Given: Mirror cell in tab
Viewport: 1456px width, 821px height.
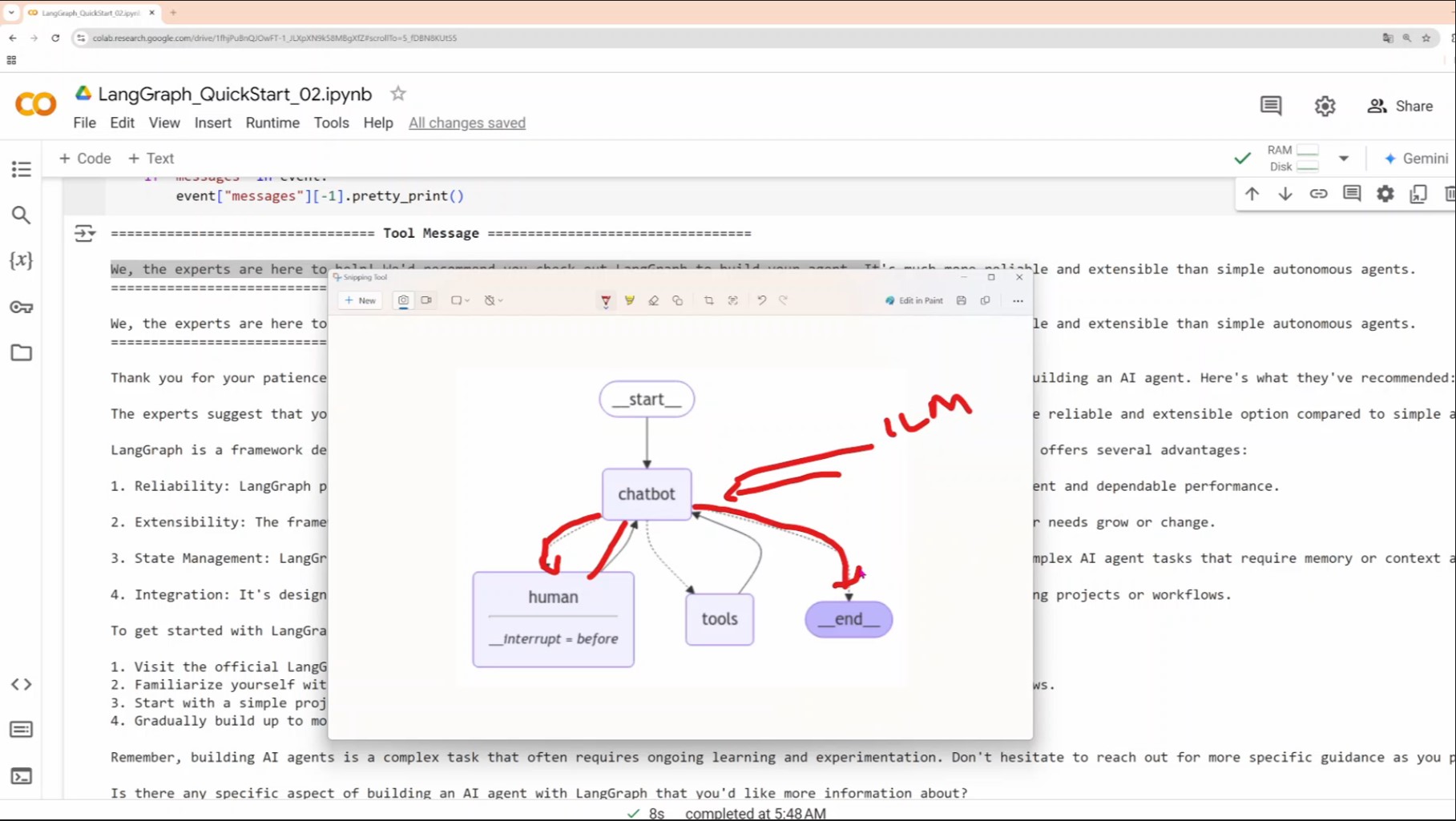Looking at the screenshot, I should click(1418, 194).
